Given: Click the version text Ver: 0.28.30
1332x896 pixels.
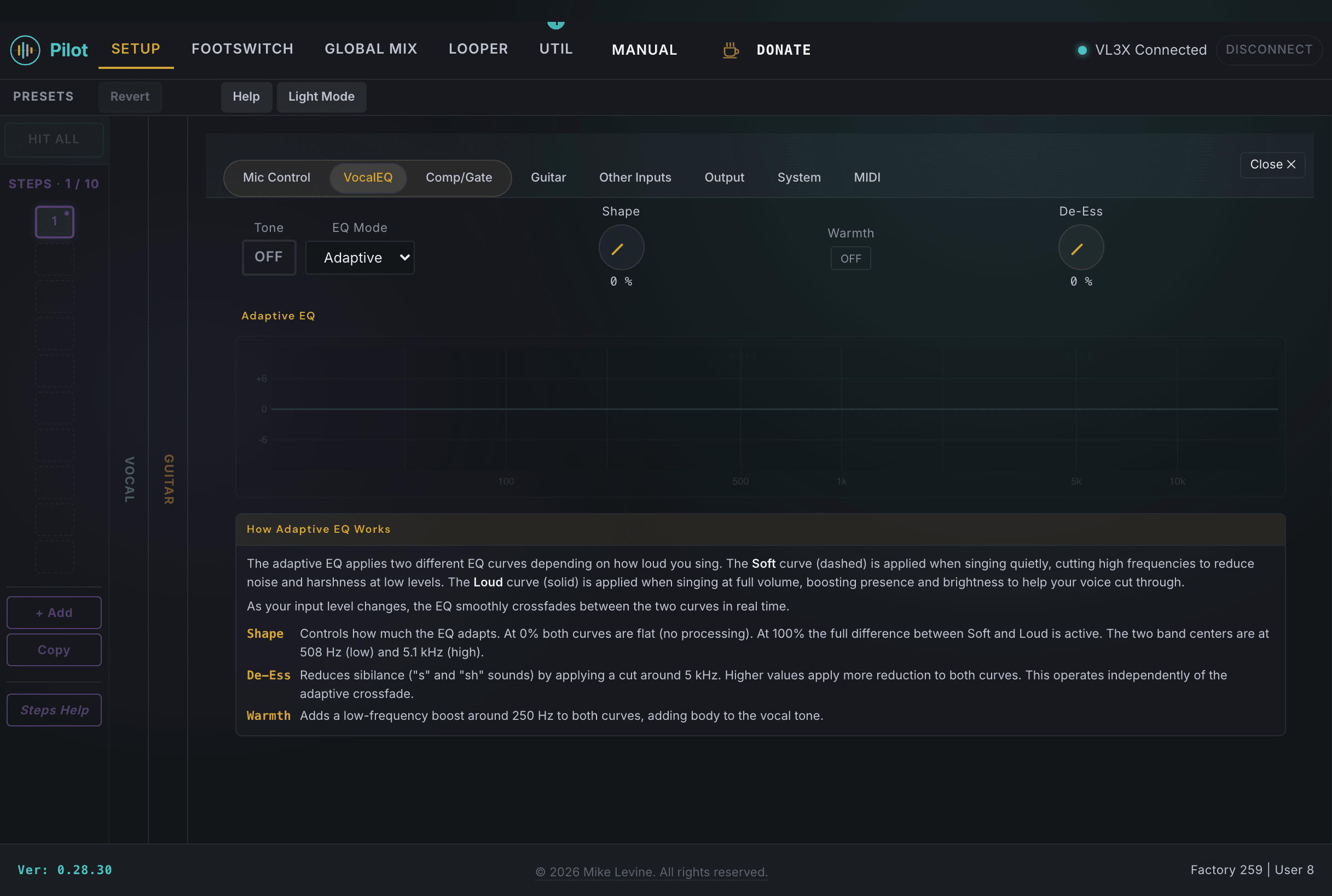Looking at the screenshot, I should coord(65,870).
